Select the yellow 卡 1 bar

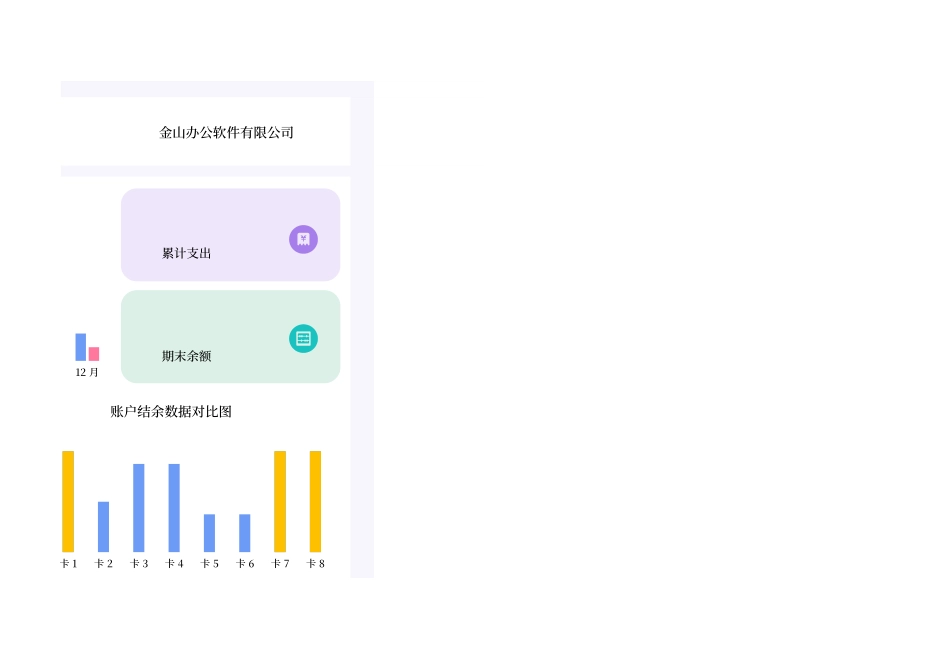[68, 503]
